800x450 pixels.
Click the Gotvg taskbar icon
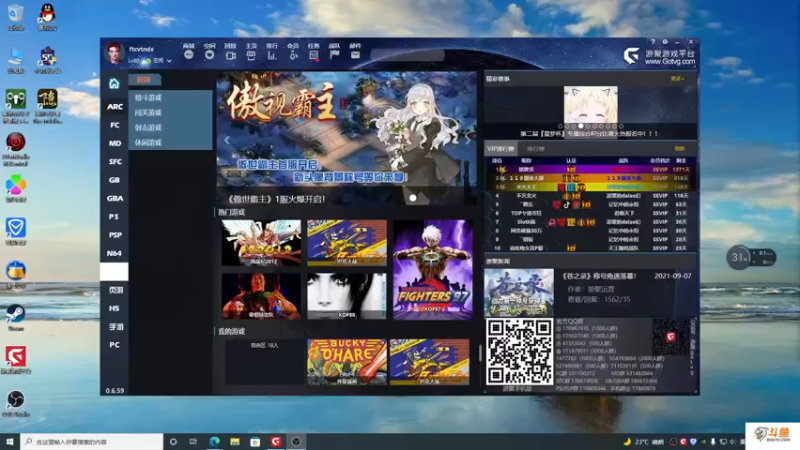coord(276,442)
